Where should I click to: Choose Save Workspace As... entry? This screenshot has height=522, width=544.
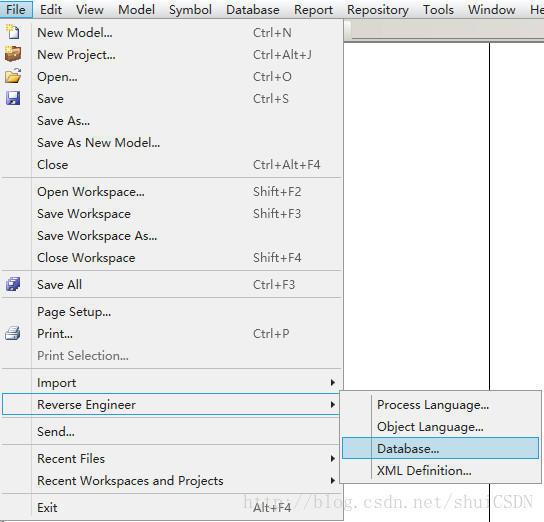172,236
